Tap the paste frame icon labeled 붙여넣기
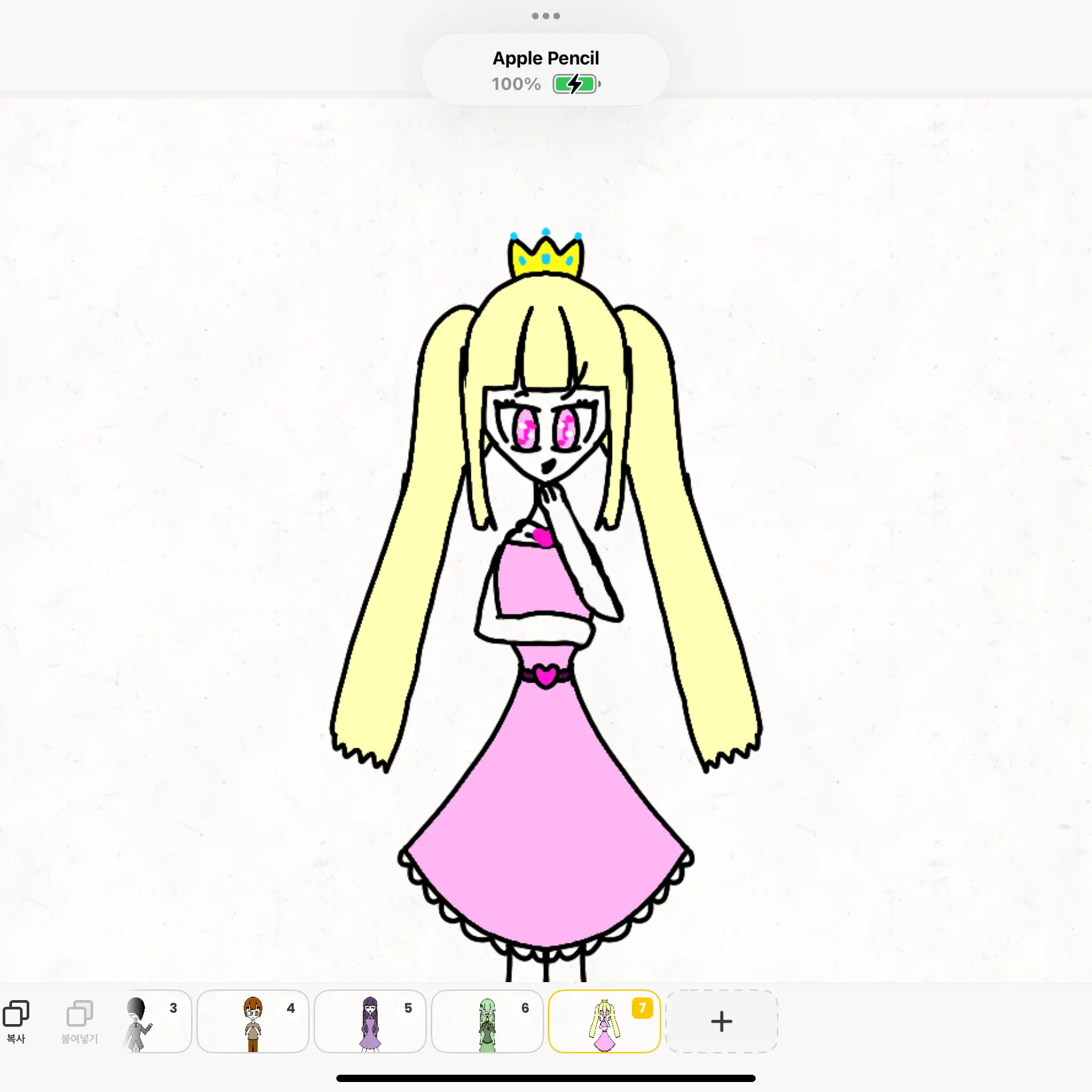 coord(79,1020)
